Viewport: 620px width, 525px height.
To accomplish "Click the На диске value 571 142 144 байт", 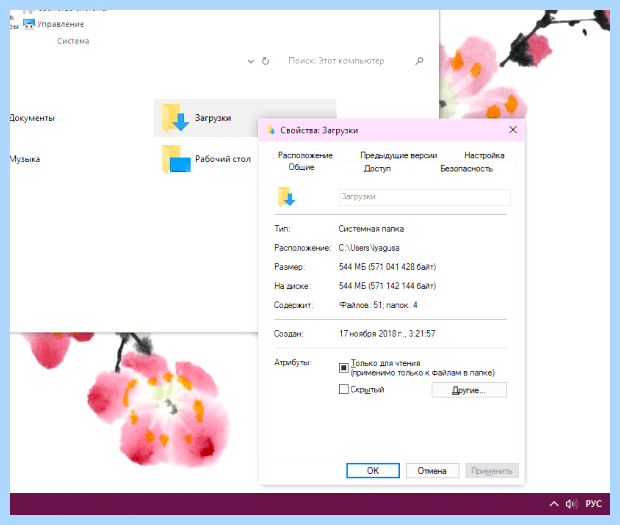I will pyautogui.click(x=402, y=286).
